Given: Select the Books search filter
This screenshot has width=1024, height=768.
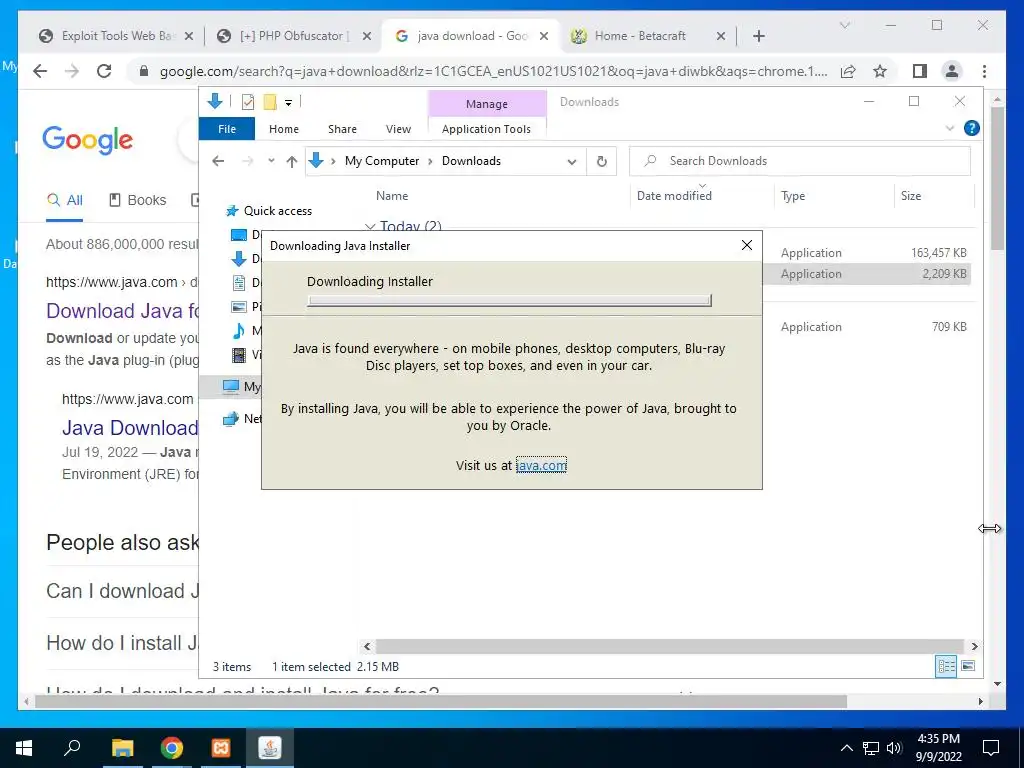Looking at the screenshot, I should tap(138, 200).
